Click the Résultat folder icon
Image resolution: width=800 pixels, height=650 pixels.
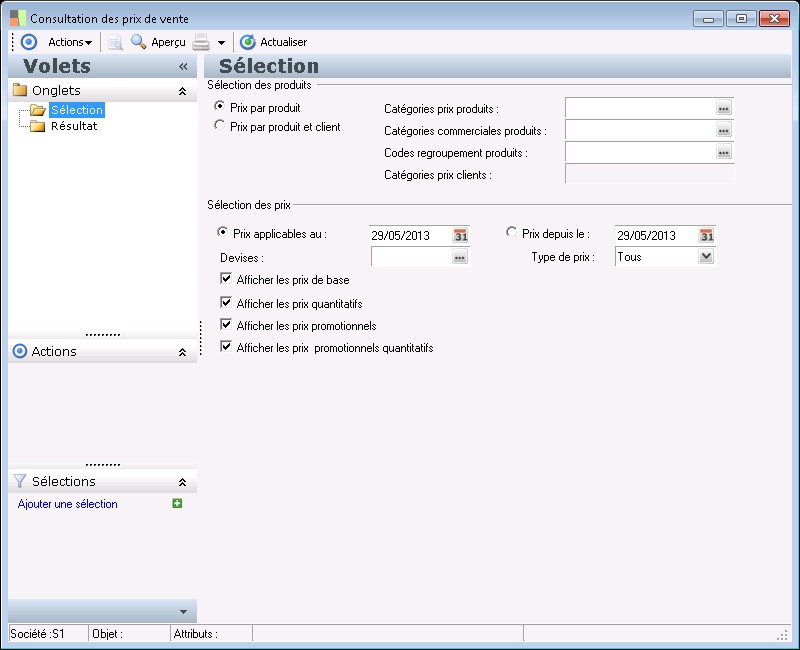(x=38, y=126)
